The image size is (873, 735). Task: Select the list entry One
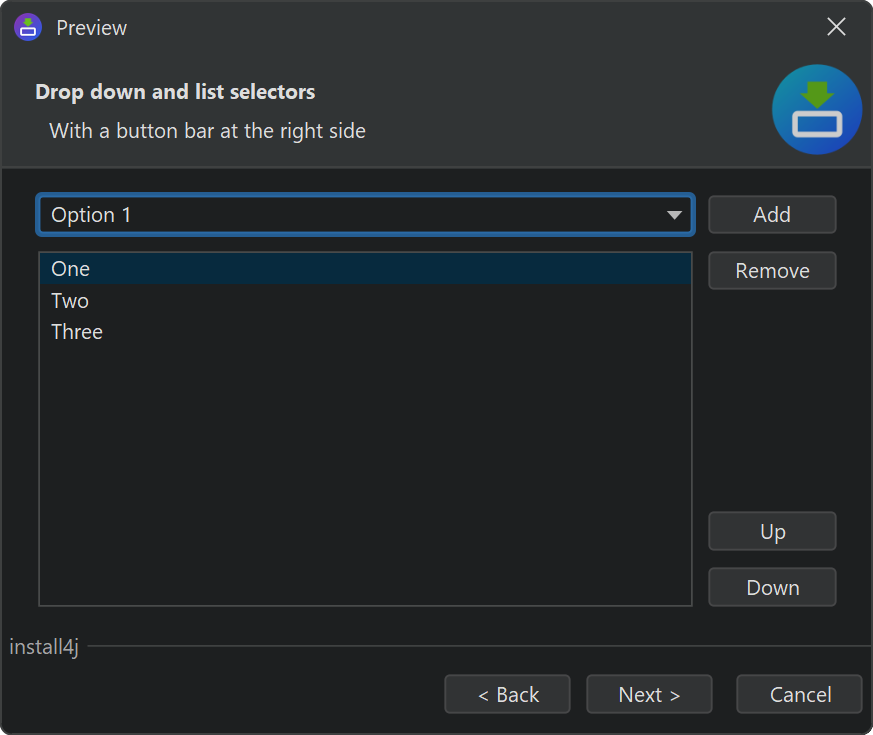point(71,269)
